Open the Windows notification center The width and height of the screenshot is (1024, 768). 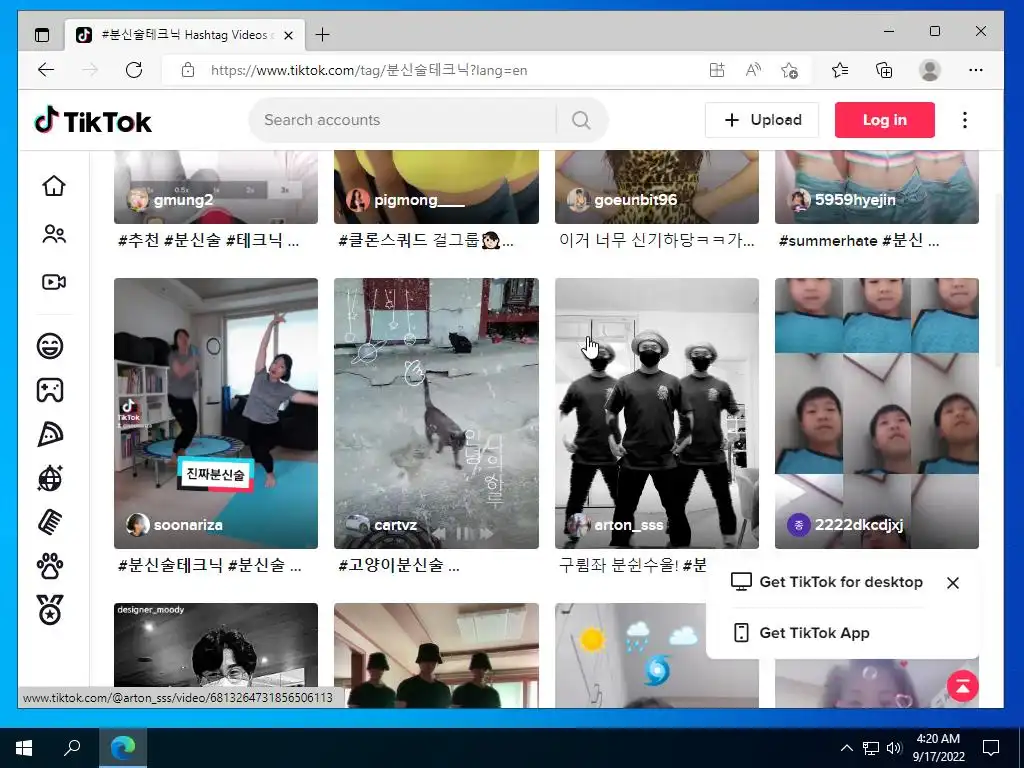[x=991, y=748]
